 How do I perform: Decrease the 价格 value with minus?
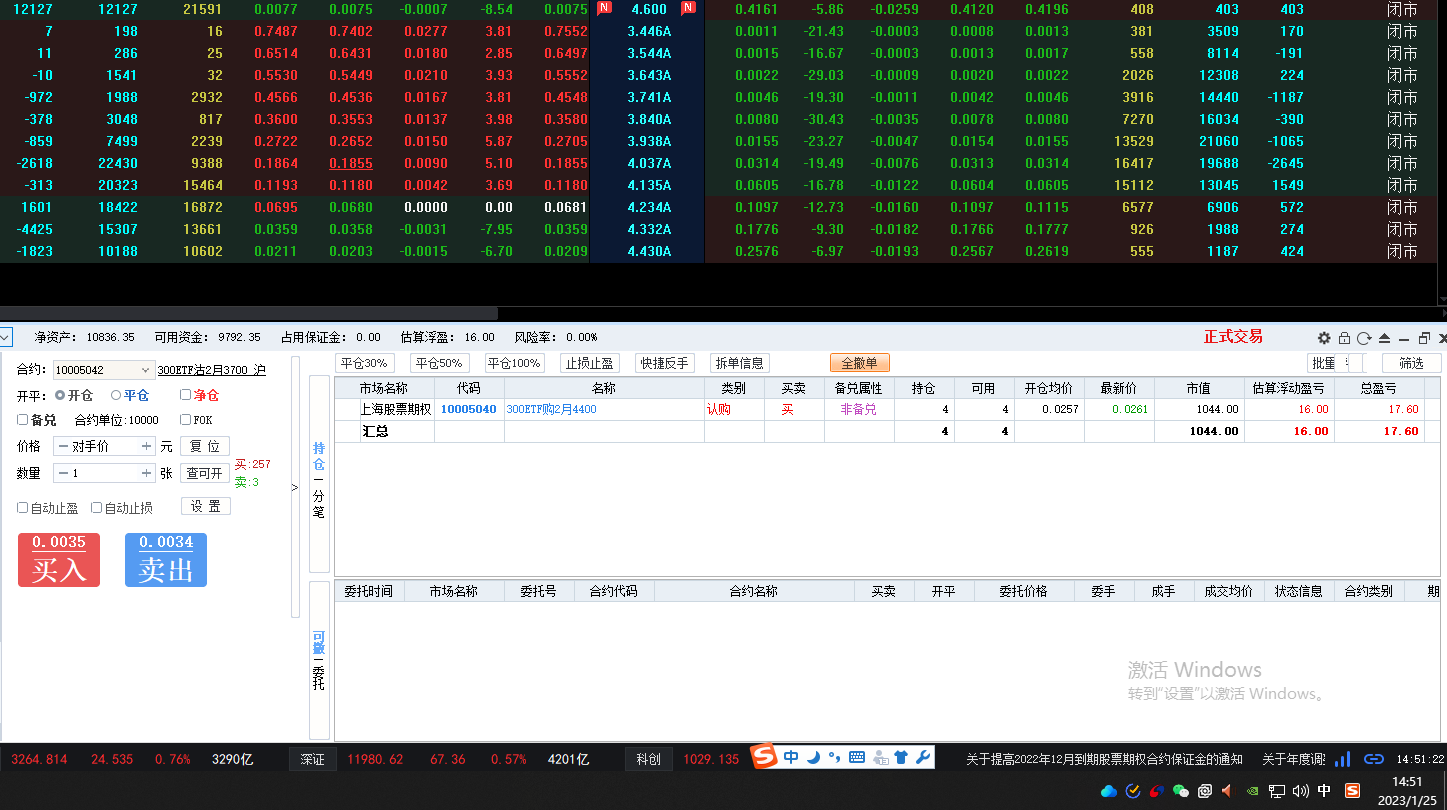[x=63, y=446]
